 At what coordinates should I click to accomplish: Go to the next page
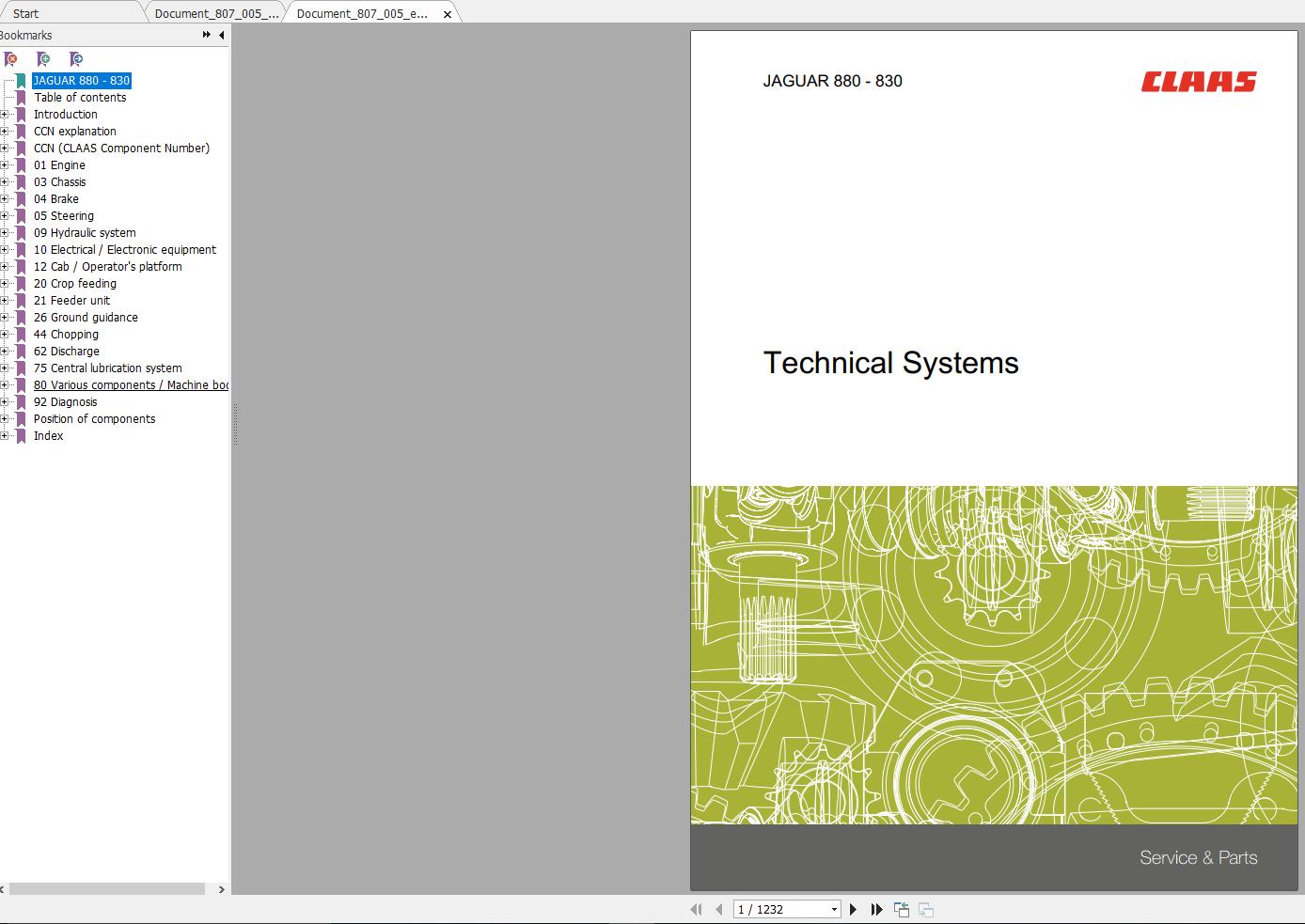(x=853, y=909)
